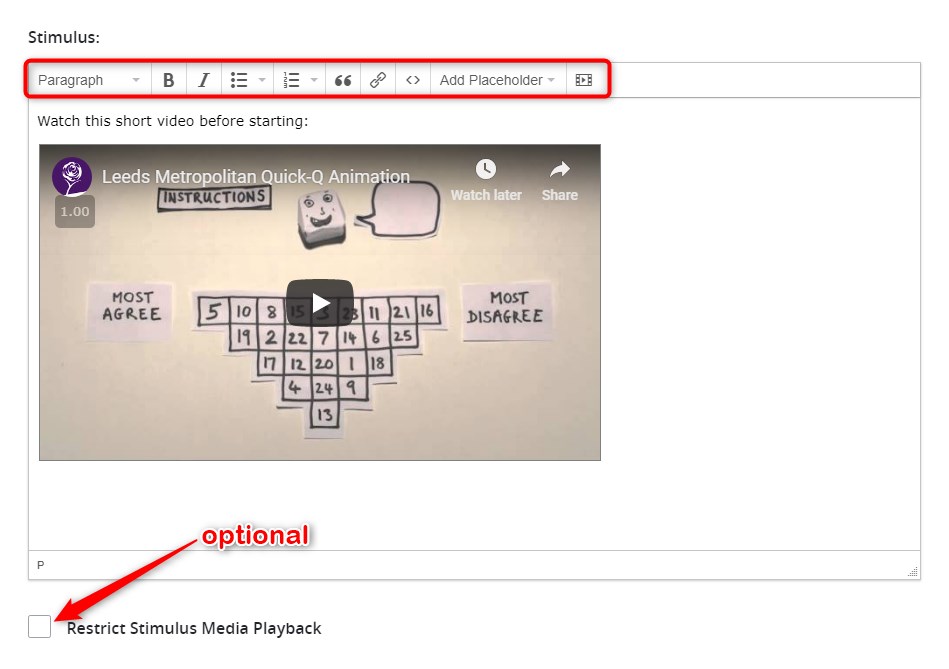The image size is (949, 669).
Task: Enable Restrict Stimulus Media Playback checkbox
Action: 40,627
